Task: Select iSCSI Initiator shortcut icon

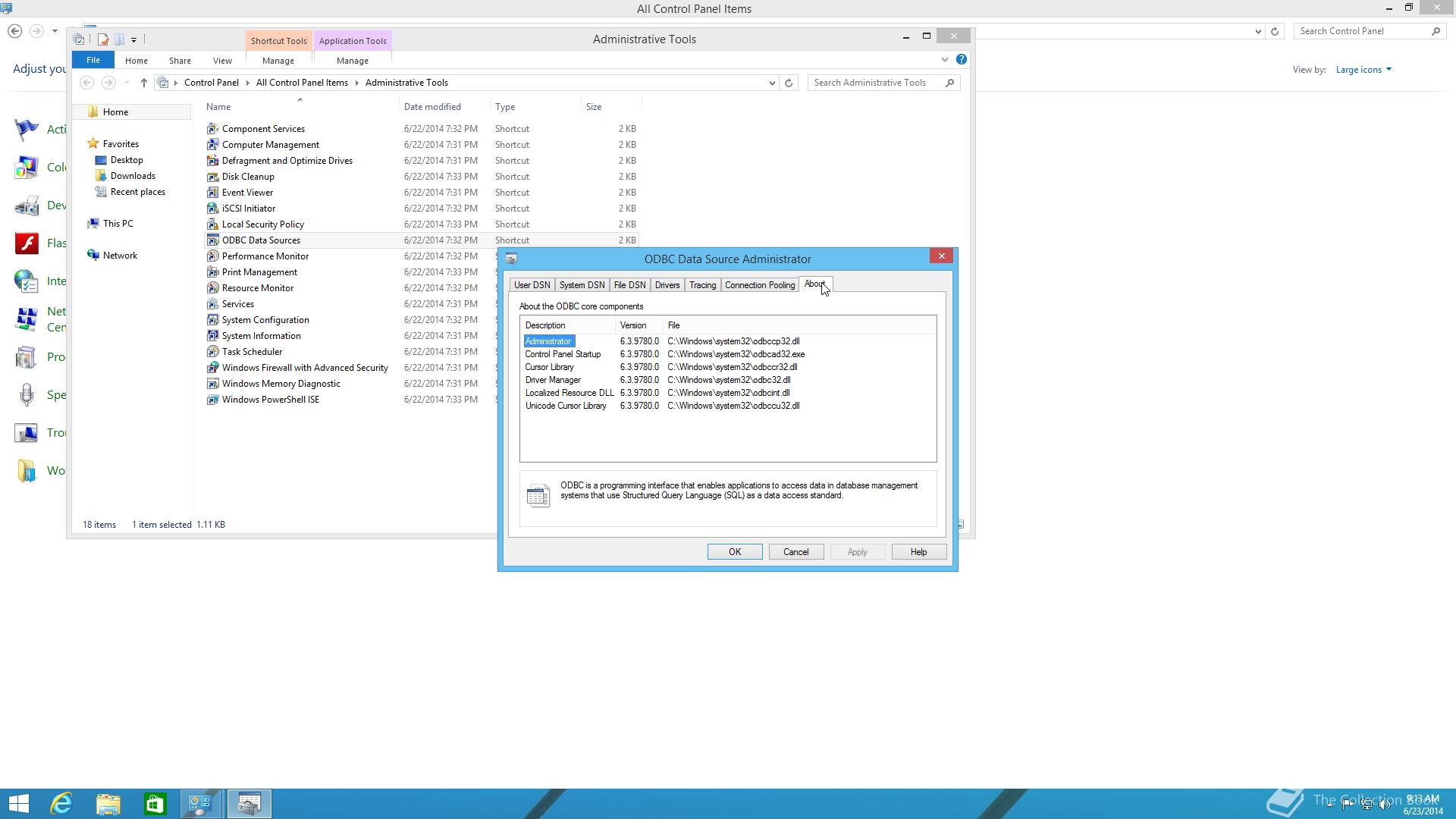Action: point(213,209)
